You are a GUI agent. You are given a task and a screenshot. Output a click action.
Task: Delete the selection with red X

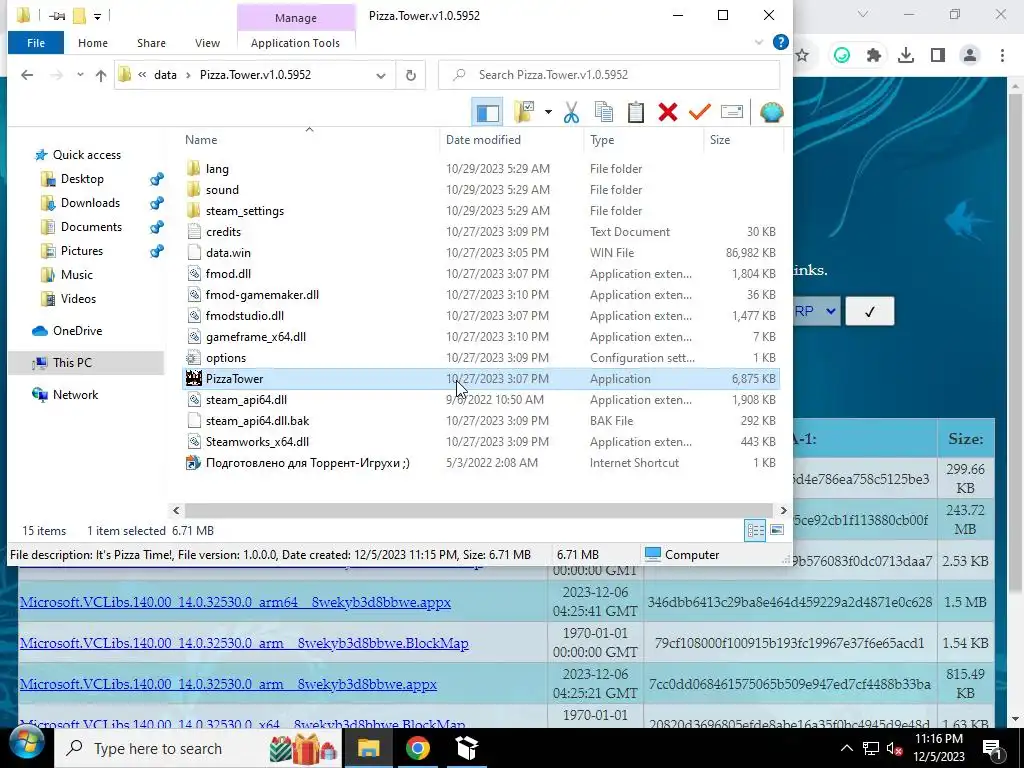click(667, 112)
